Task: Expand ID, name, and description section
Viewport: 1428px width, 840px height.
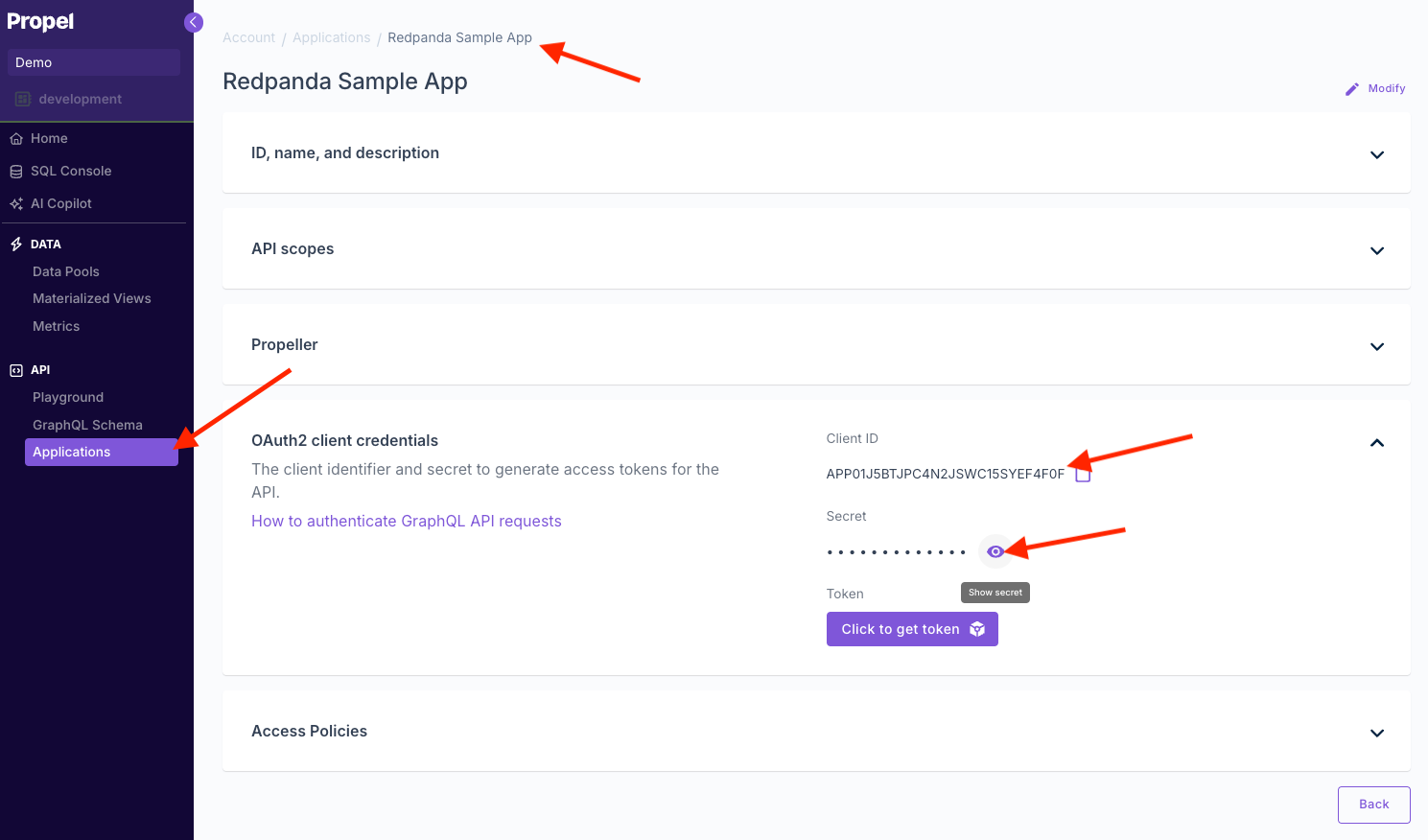Action: pos(1377,154)
